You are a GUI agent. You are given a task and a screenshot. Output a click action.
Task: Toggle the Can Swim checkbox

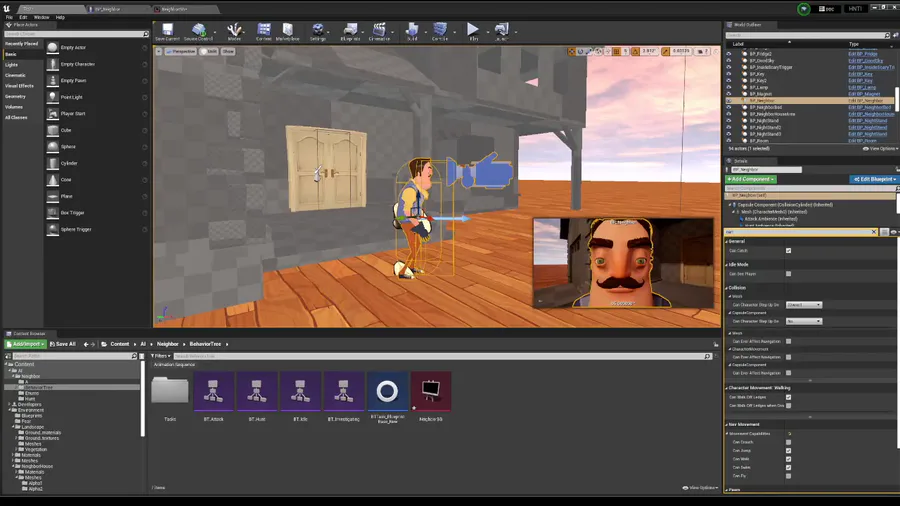[x=788, y=467]
